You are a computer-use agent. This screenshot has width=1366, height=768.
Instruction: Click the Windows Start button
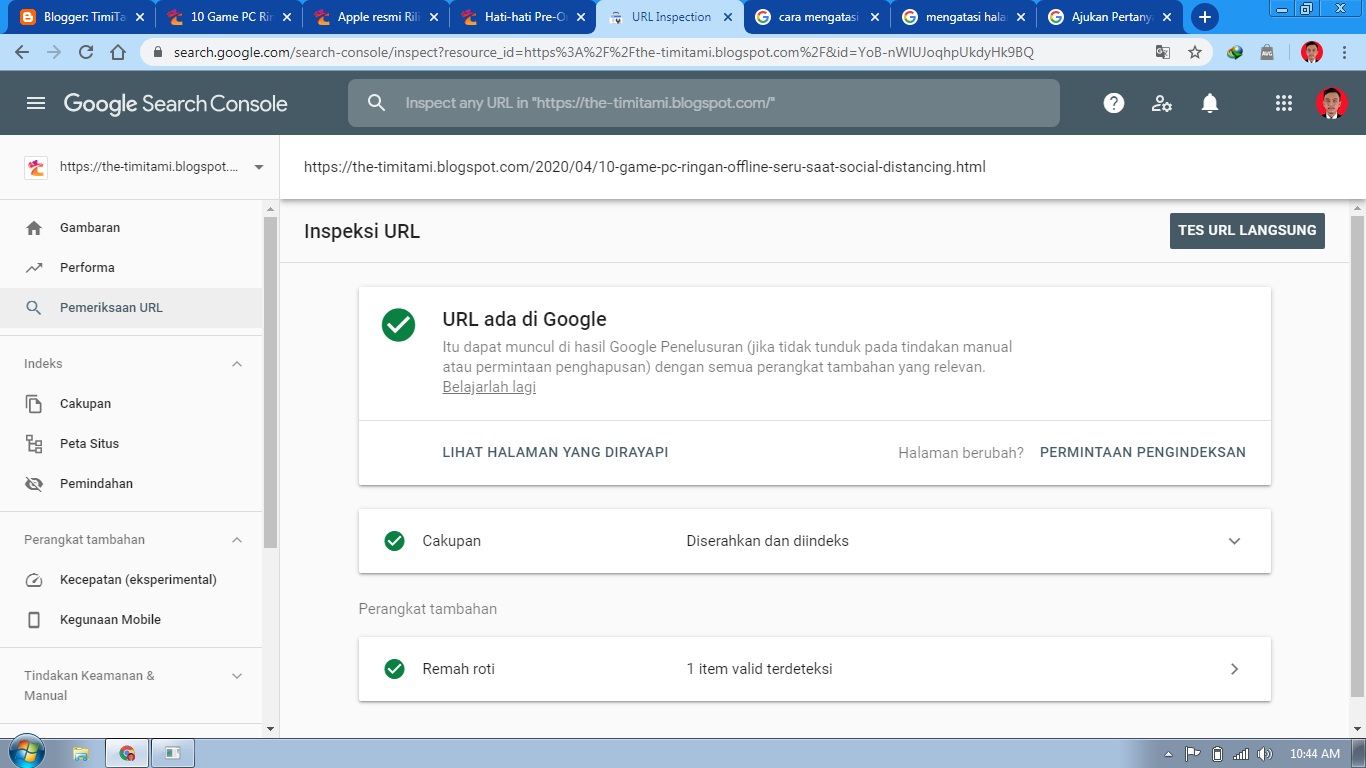25,752
